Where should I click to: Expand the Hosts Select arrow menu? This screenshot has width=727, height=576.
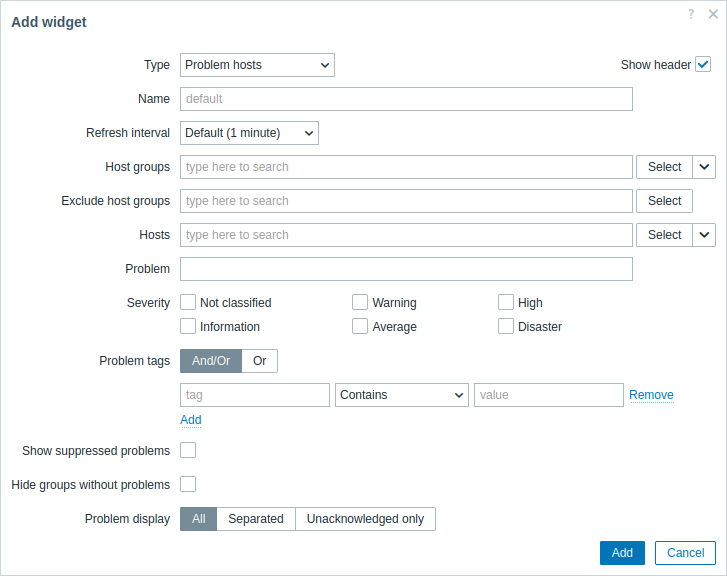(x=704, y=235)
